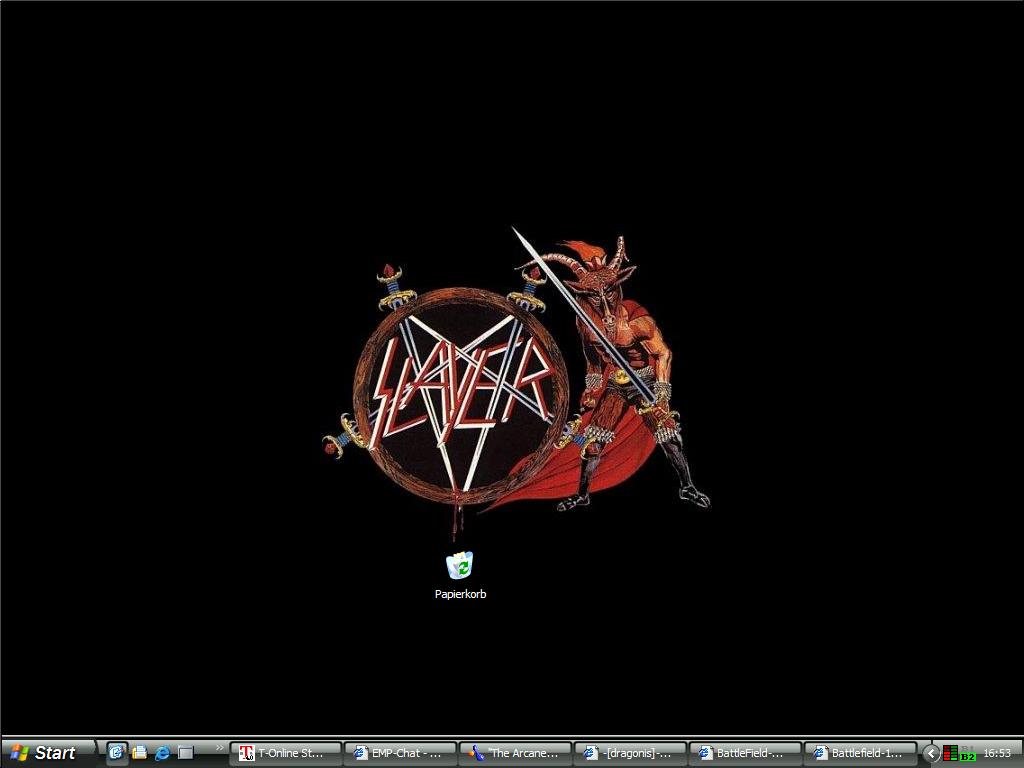Click the Papierkorb label text
This screenshot has height=768, width=1024.
point(460,594)
